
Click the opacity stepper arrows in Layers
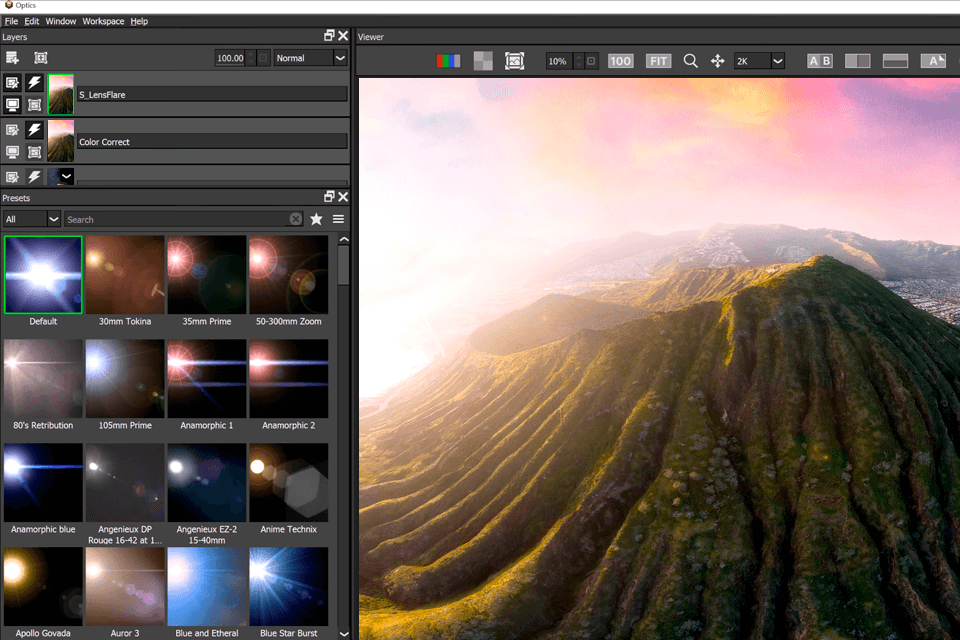point(250,58)
